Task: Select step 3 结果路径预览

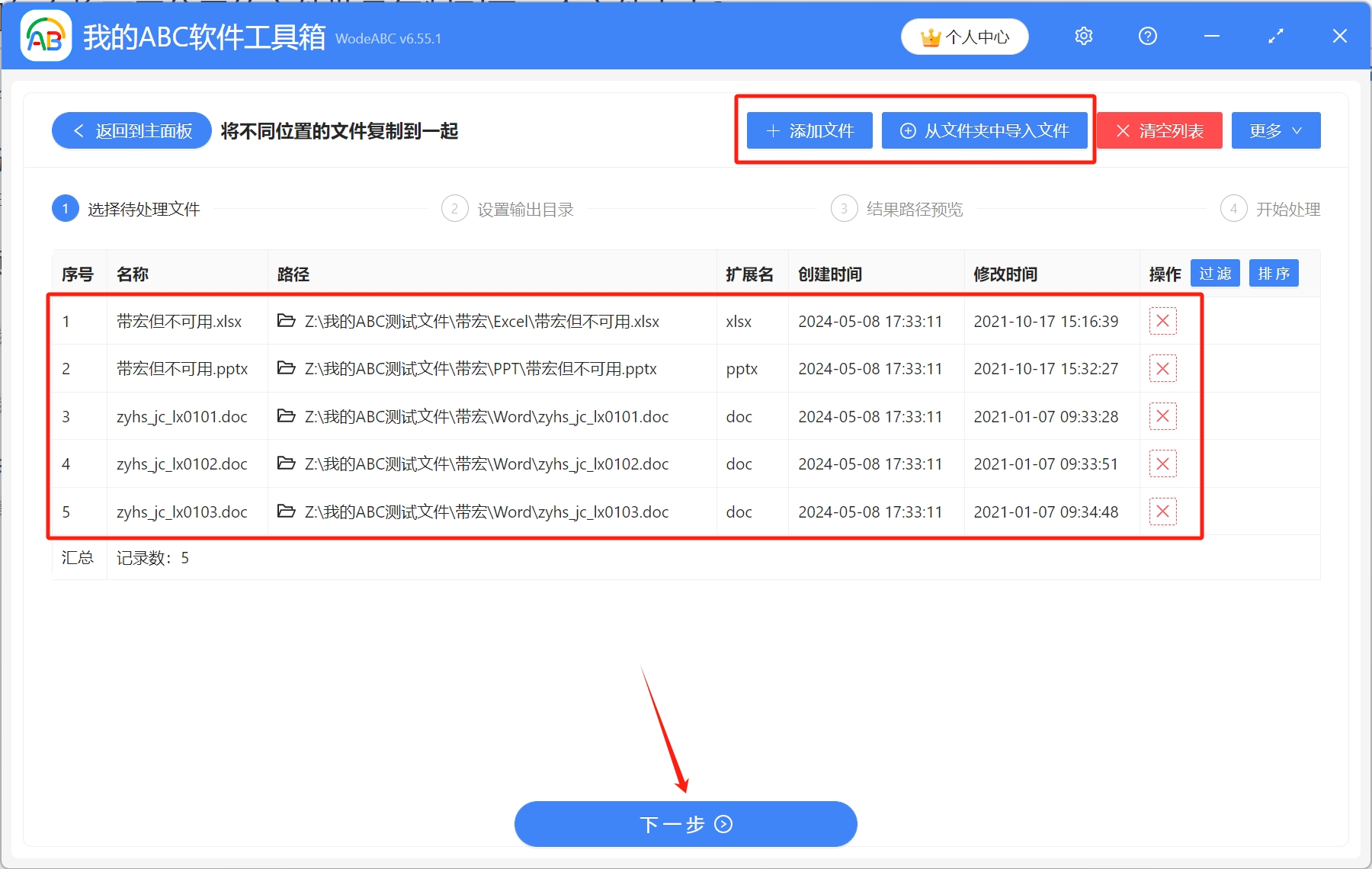Action: [896, 208]
